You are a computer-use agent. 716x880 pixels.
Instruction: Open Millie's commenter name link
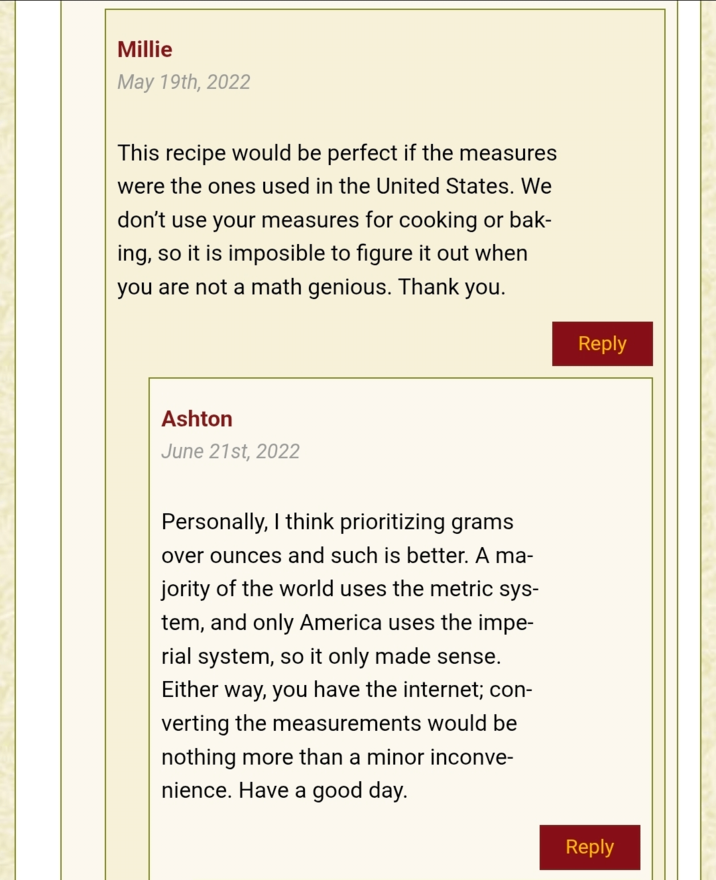[145, 49]
